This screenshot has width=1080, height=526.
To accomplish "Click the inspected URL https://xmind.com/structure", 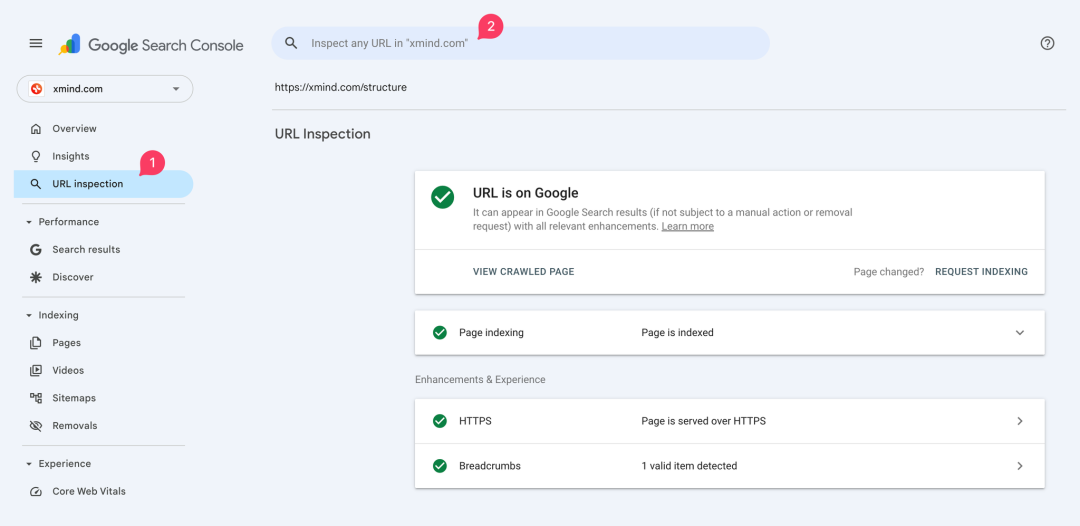I will coord(341,87).
